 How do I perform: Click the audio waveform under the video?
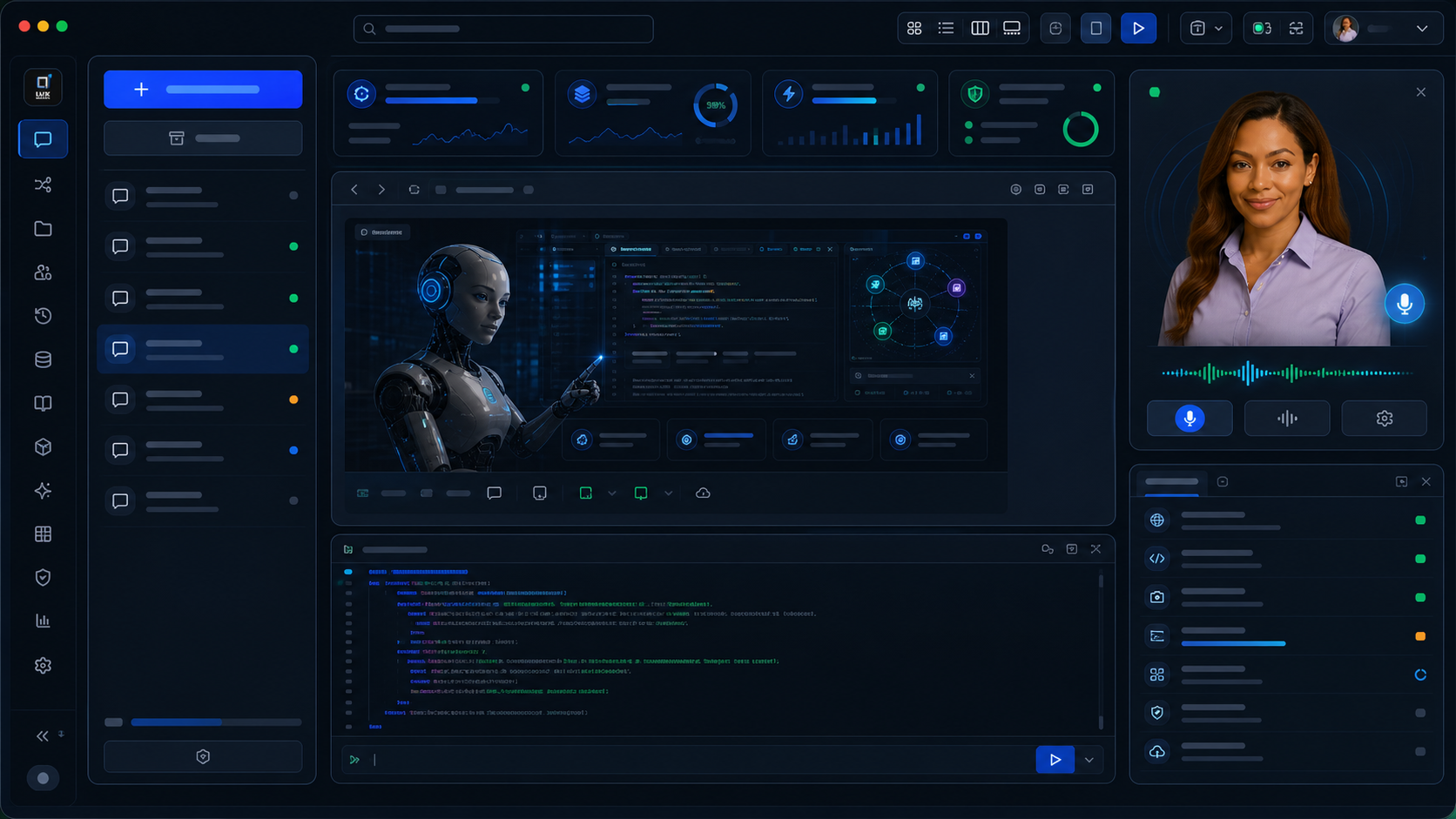[x=1287, y=373]
